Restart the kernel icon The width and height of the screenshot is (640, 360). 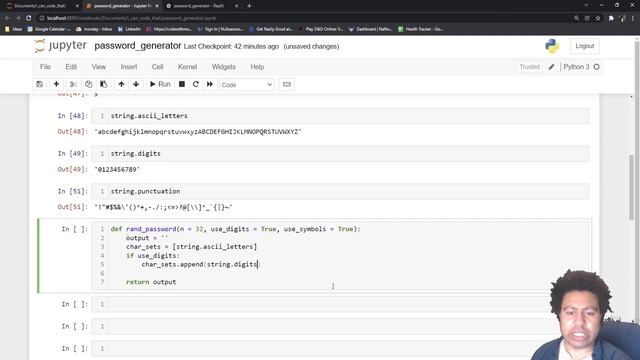point(196,84)
